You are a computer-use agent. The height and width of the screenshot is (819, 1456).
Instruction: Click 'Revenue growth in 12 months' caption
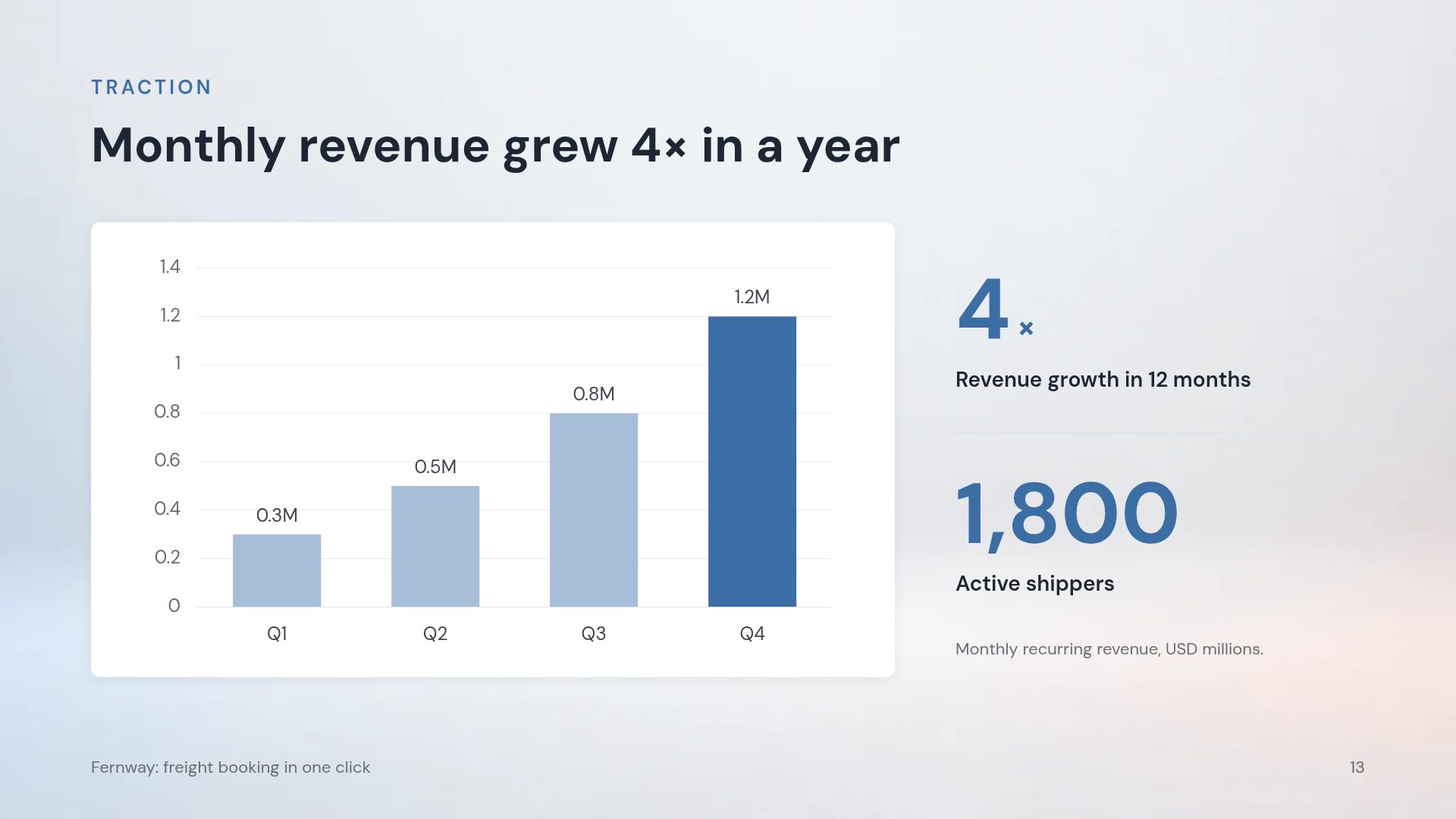(1103, 380)
